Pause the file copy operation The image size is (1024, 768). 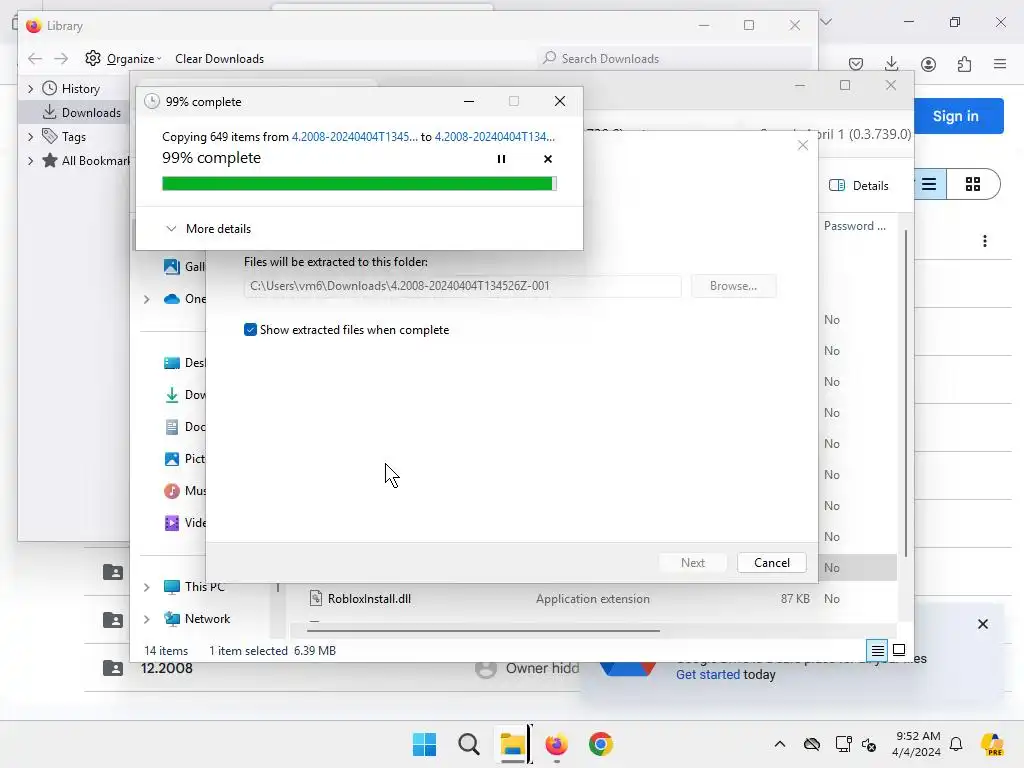click(501, 159)
